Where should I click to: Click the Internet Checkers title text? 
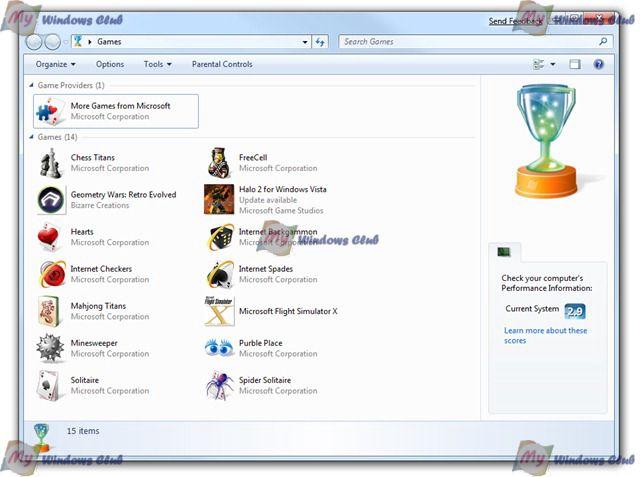[x=101, y=269]
